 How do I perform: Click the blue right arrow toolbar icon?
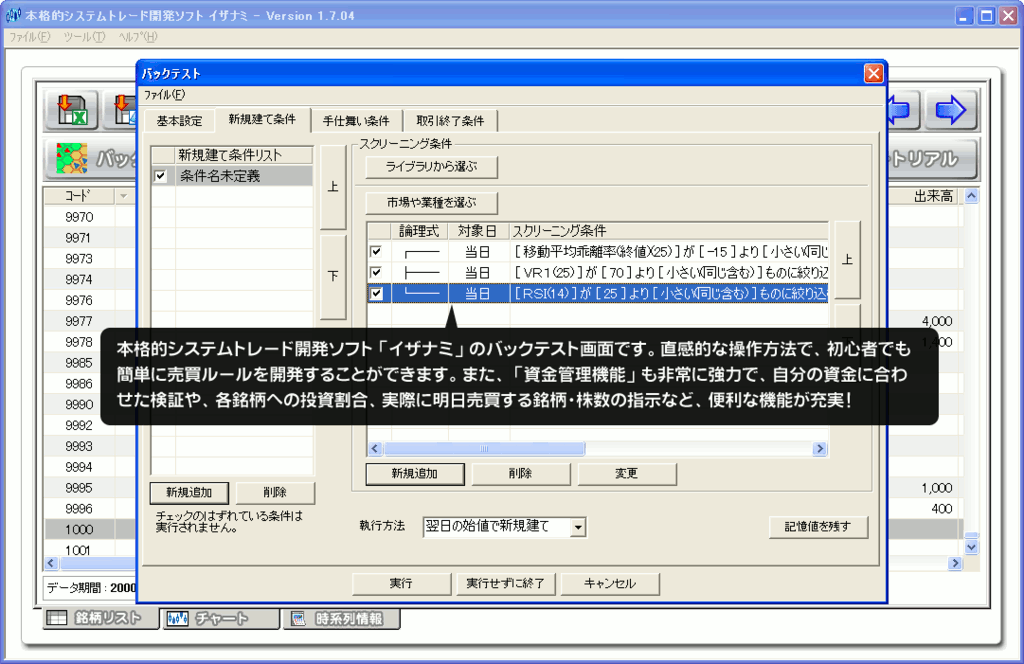pos(951,110)
